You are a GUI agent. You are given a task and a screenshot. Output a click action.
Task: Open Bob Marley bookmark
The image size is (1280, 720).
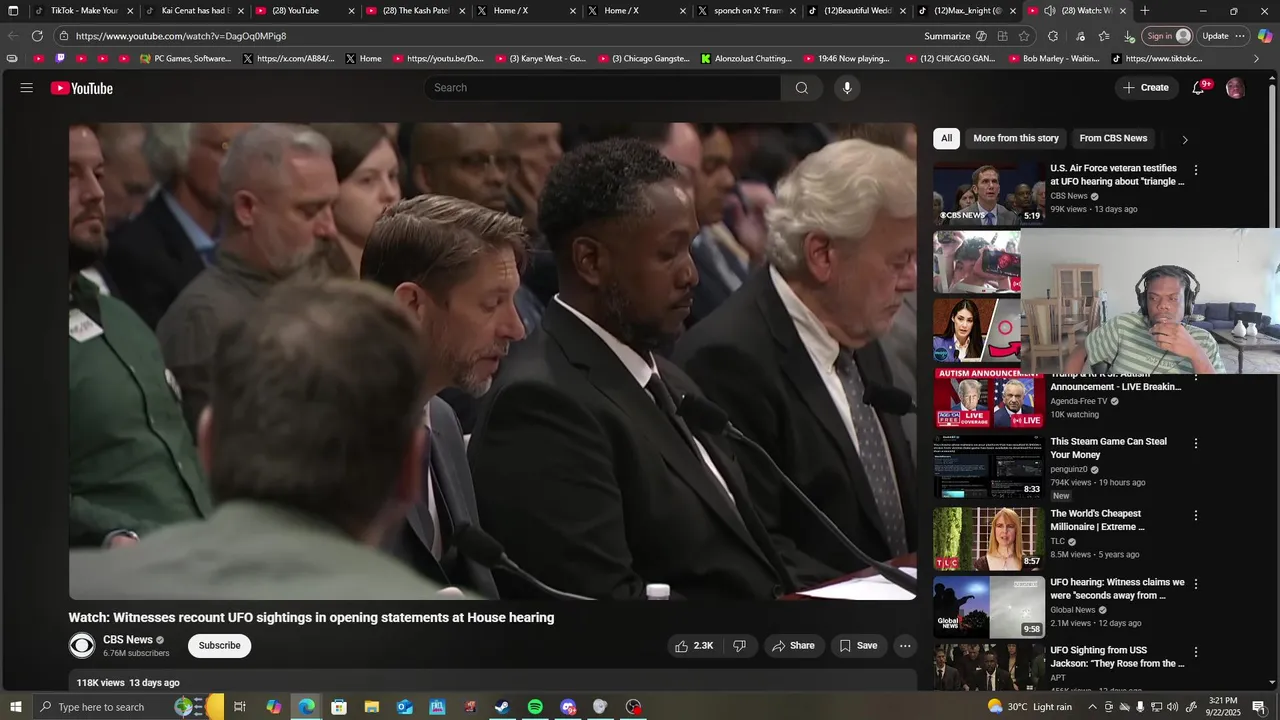point(1053,59)
